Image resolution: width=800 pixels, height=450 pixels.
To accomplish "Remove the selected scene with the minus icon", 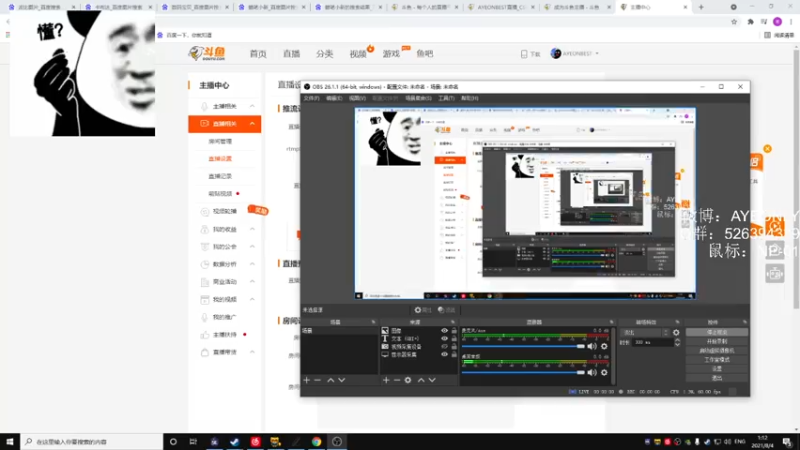I will pyautogui.click(x=318, y=380).
